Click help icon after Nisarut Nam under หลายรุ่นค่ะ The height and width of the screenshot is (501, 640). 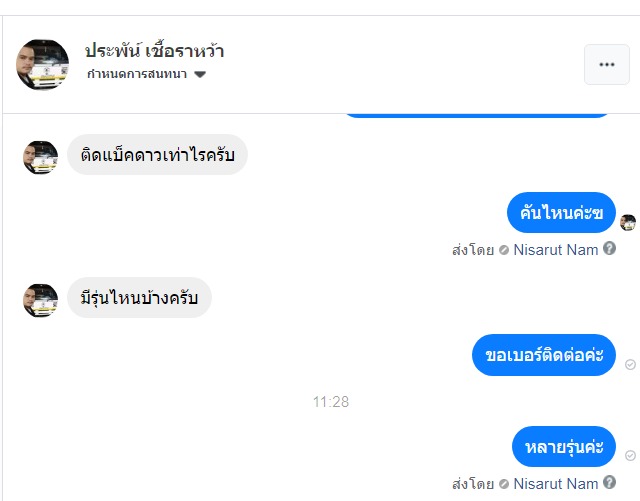point(609,484)
